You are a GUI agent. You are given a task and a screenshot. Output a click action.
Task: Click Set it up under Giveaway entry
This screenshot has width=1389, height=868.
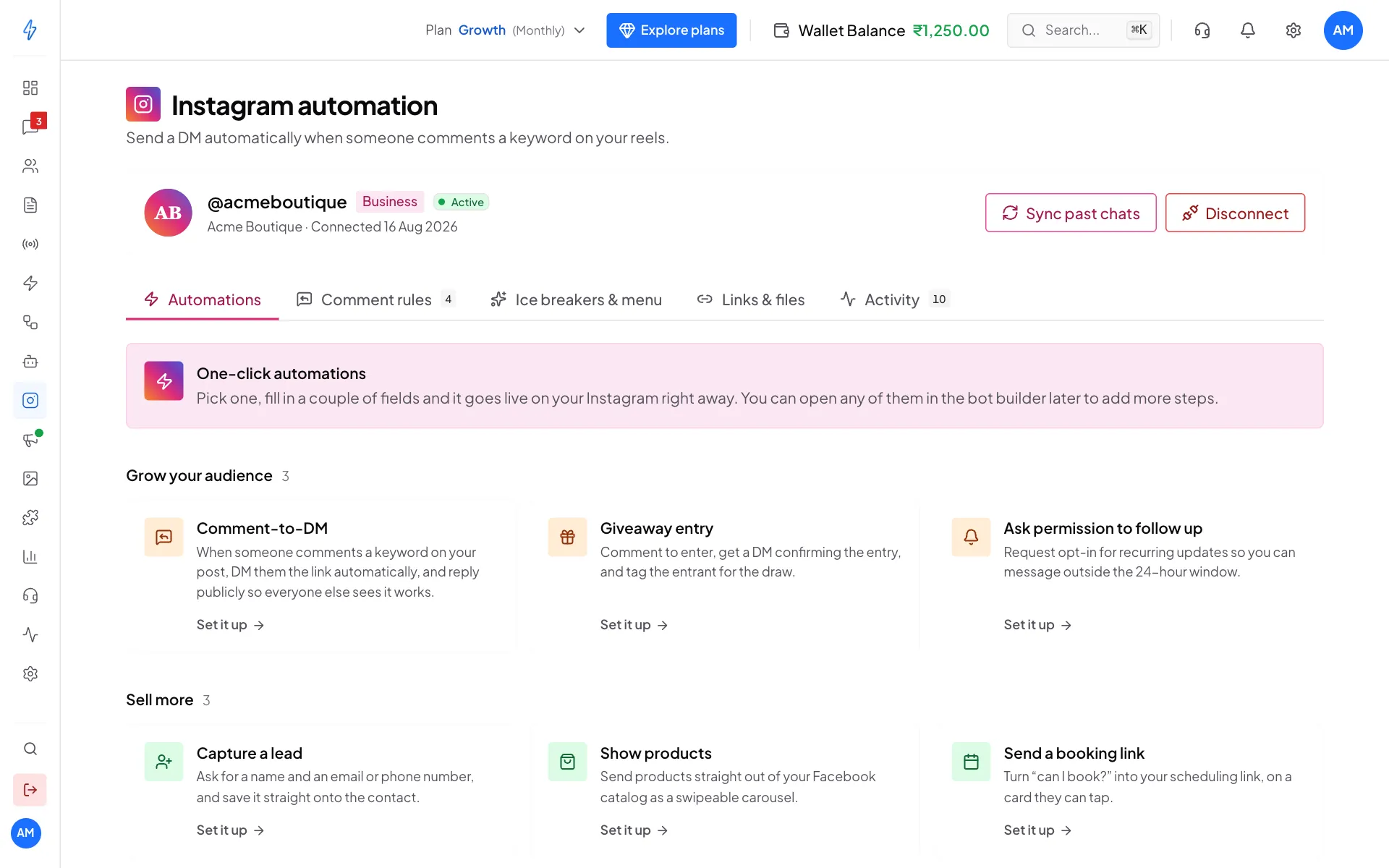point(634,625)
